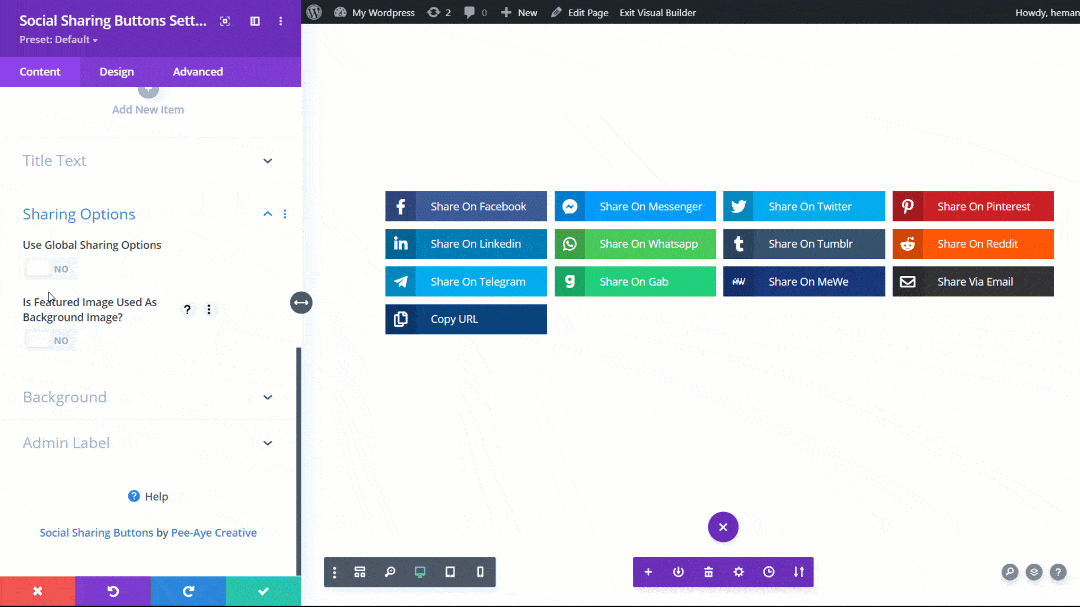The height and width of the screenshot is (607, 1080).
Task: Open the settings panel three-dot menu
Action: click(x=280, y=21)
